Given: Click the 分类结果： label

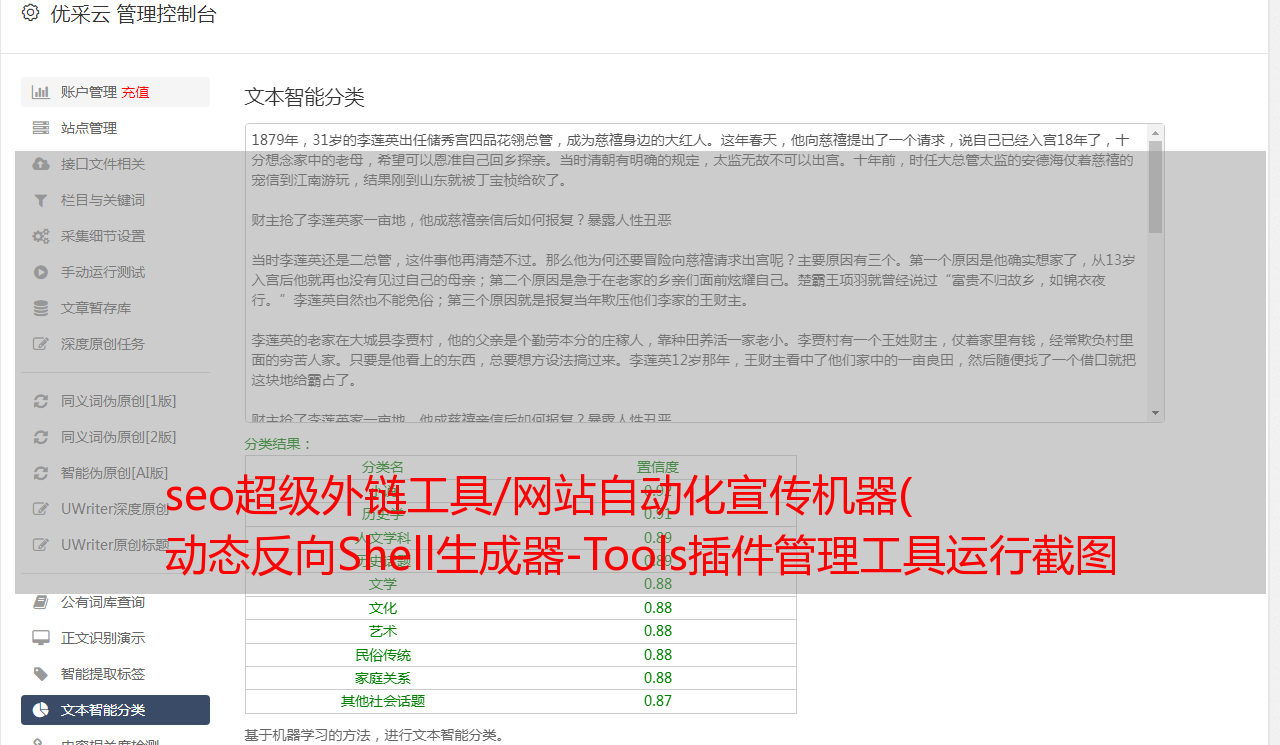Looking at the screenshot, I should (279, 444).
